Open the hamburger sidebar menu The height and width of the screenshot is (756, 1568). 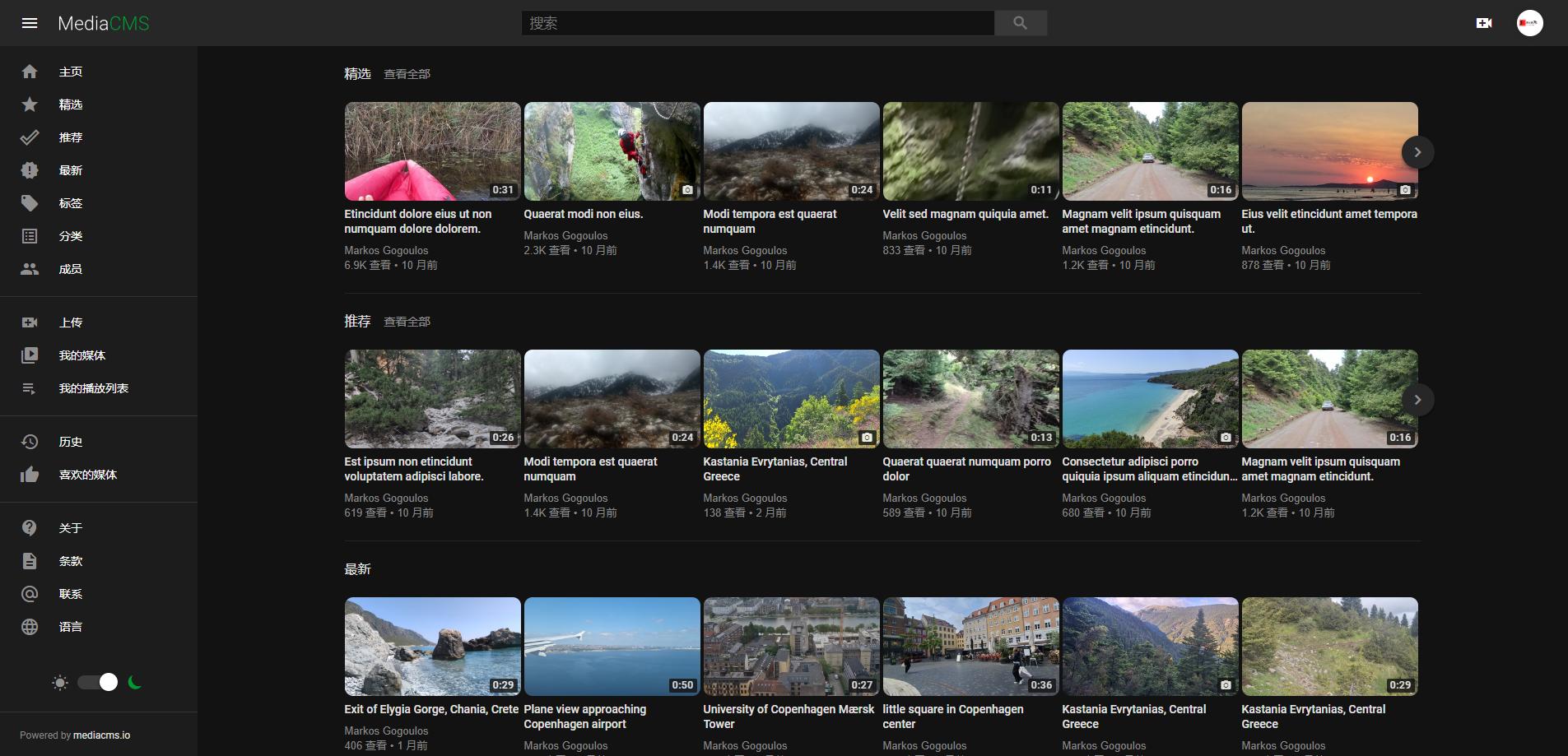[x=30, y=23]
